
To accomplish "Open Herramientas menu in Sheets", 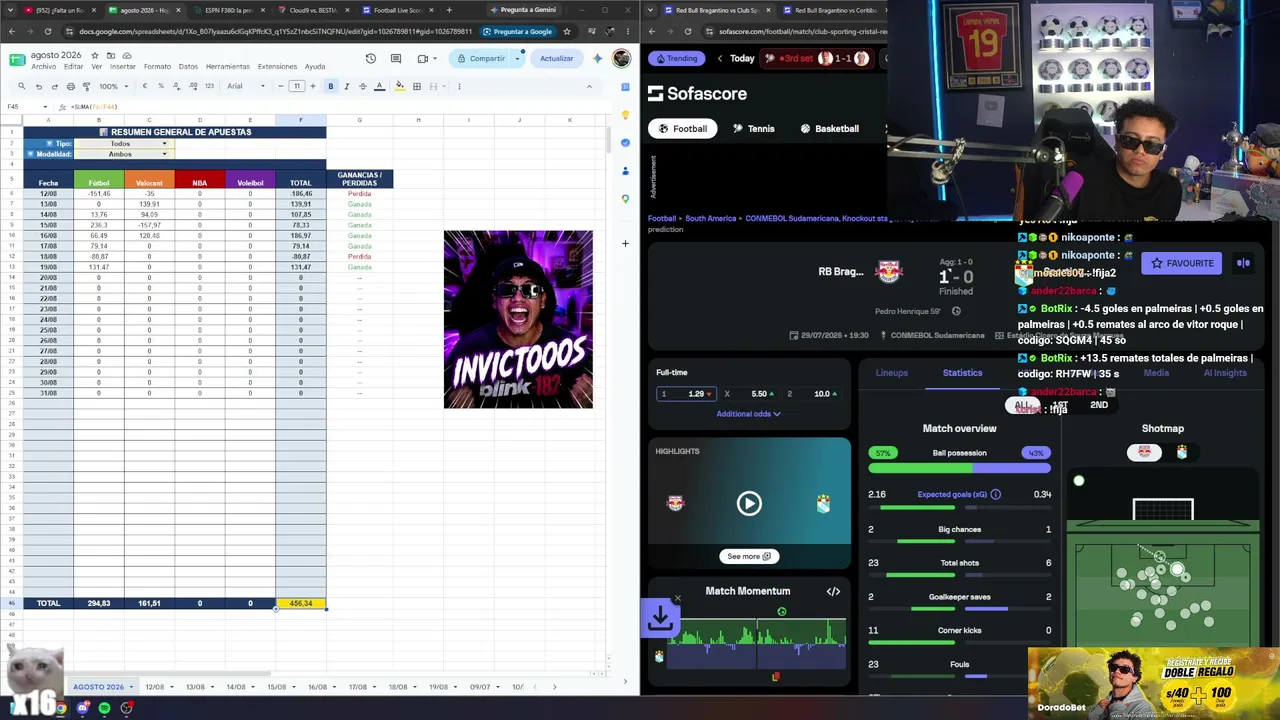I will pos(228,67).
